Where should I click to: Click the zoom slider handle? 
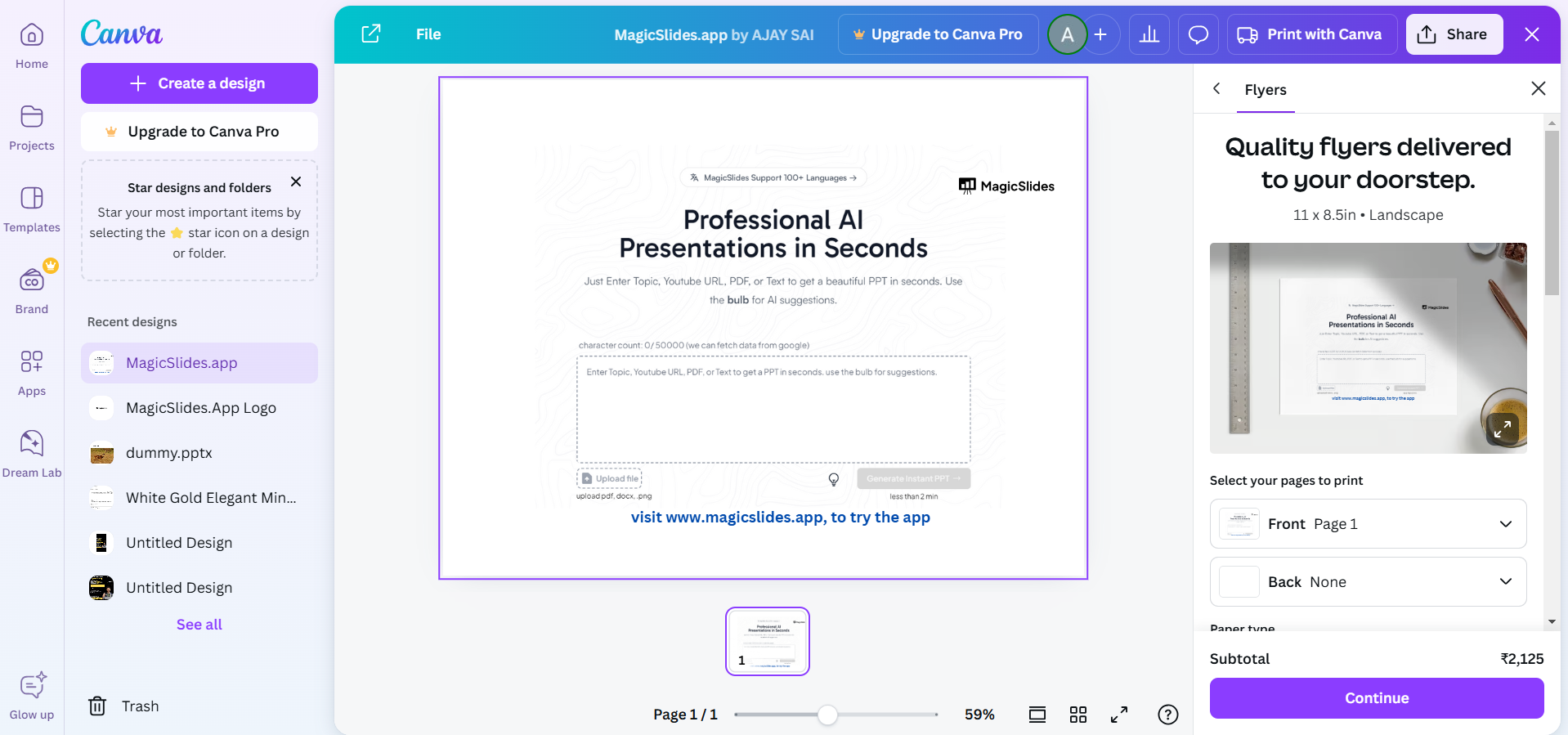pyautogui.click(x=827, y=715)
